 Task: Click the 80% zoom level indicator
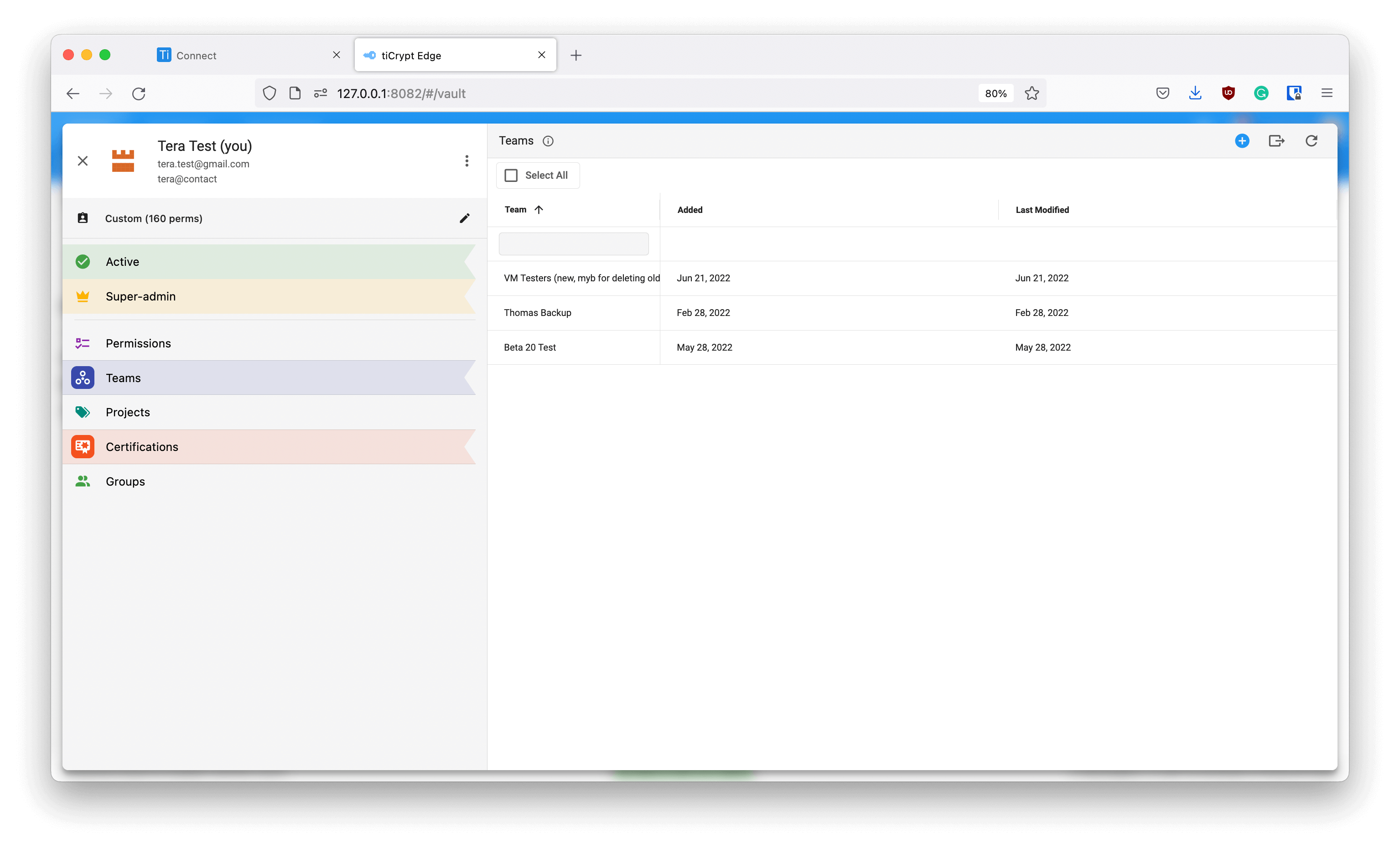click(996, 93)
